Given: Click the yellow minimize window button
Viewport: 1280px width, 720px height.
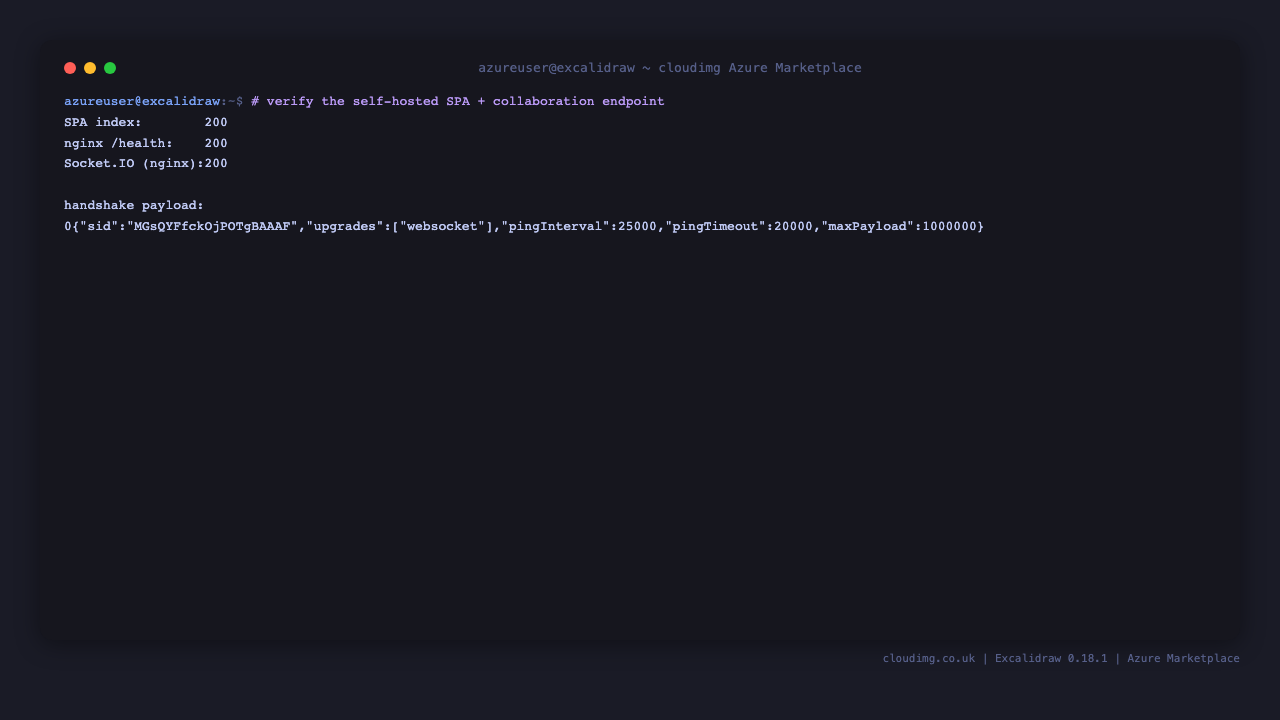Looking at the screenshot, I should tap(90, 68).
